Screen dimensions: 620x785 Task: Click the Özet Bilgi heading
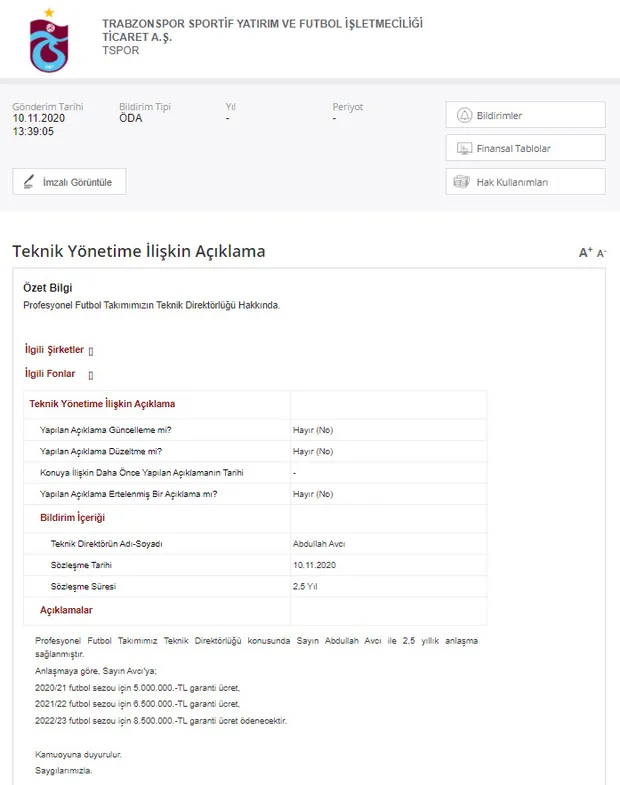tap(48, 288)
